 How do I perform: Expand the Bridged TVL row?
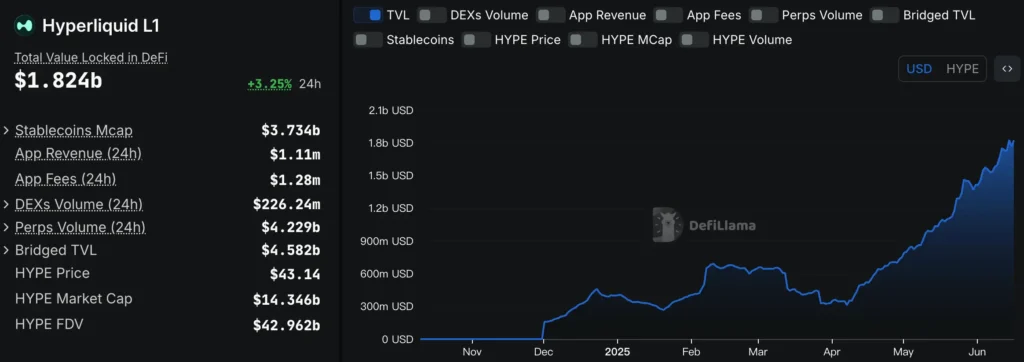pyautogui.click(x=7, y=250)
